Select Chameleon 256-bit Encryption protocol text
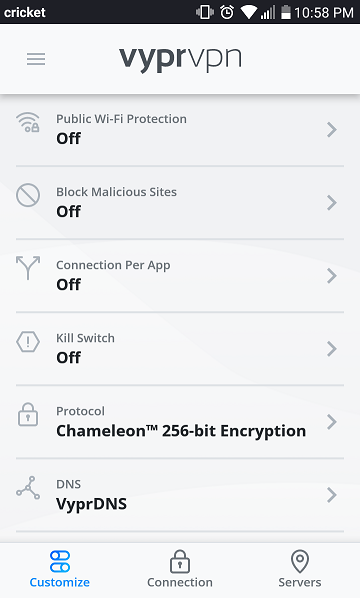Screen dimensions: 360x598 [x=181, y=431]
